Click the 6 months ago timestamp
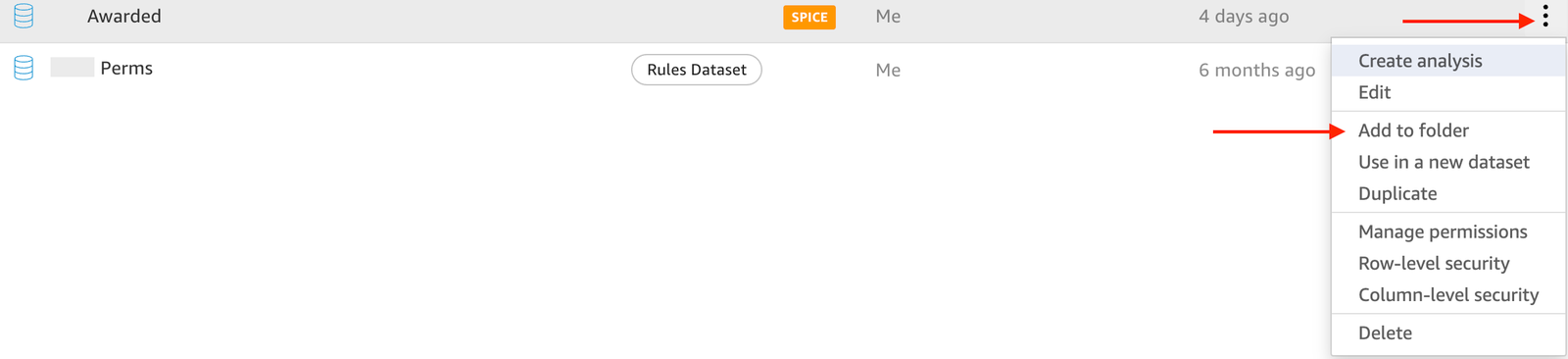This screenshot has height=359, width=1568. (1257, 70)
